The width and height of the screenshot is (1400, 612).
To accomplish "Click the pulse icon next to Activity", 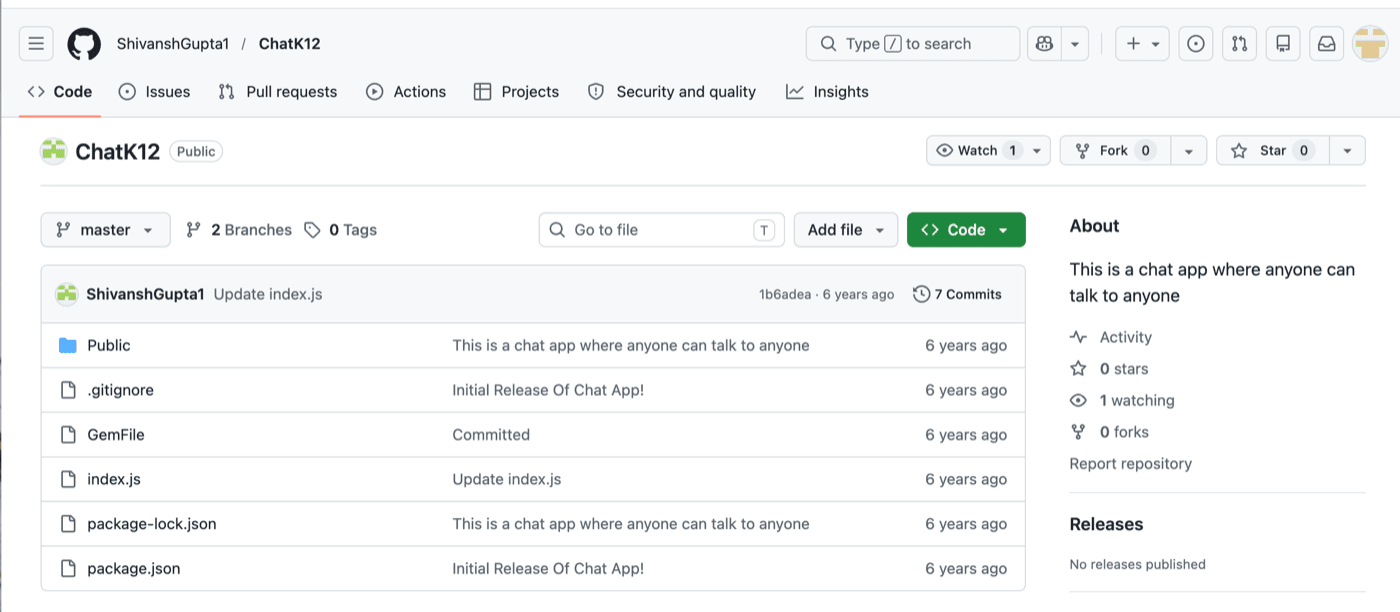I will pos(1078,337).
